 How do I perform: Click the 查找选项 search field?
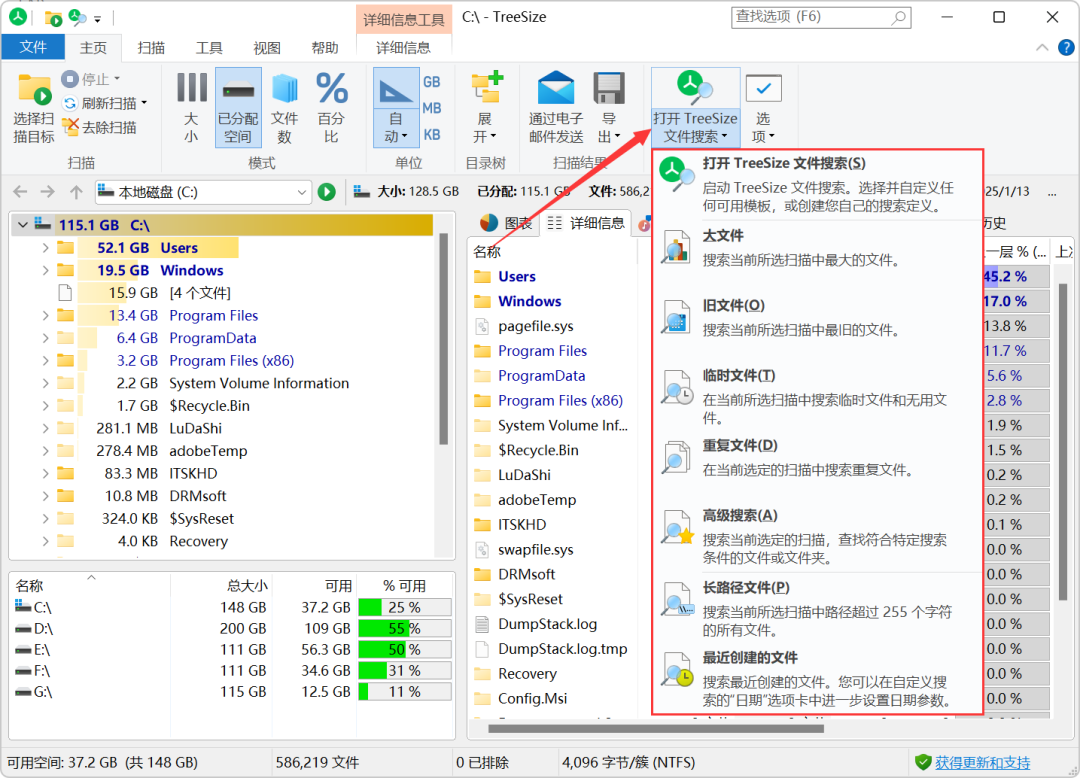(x=821, y=17)
